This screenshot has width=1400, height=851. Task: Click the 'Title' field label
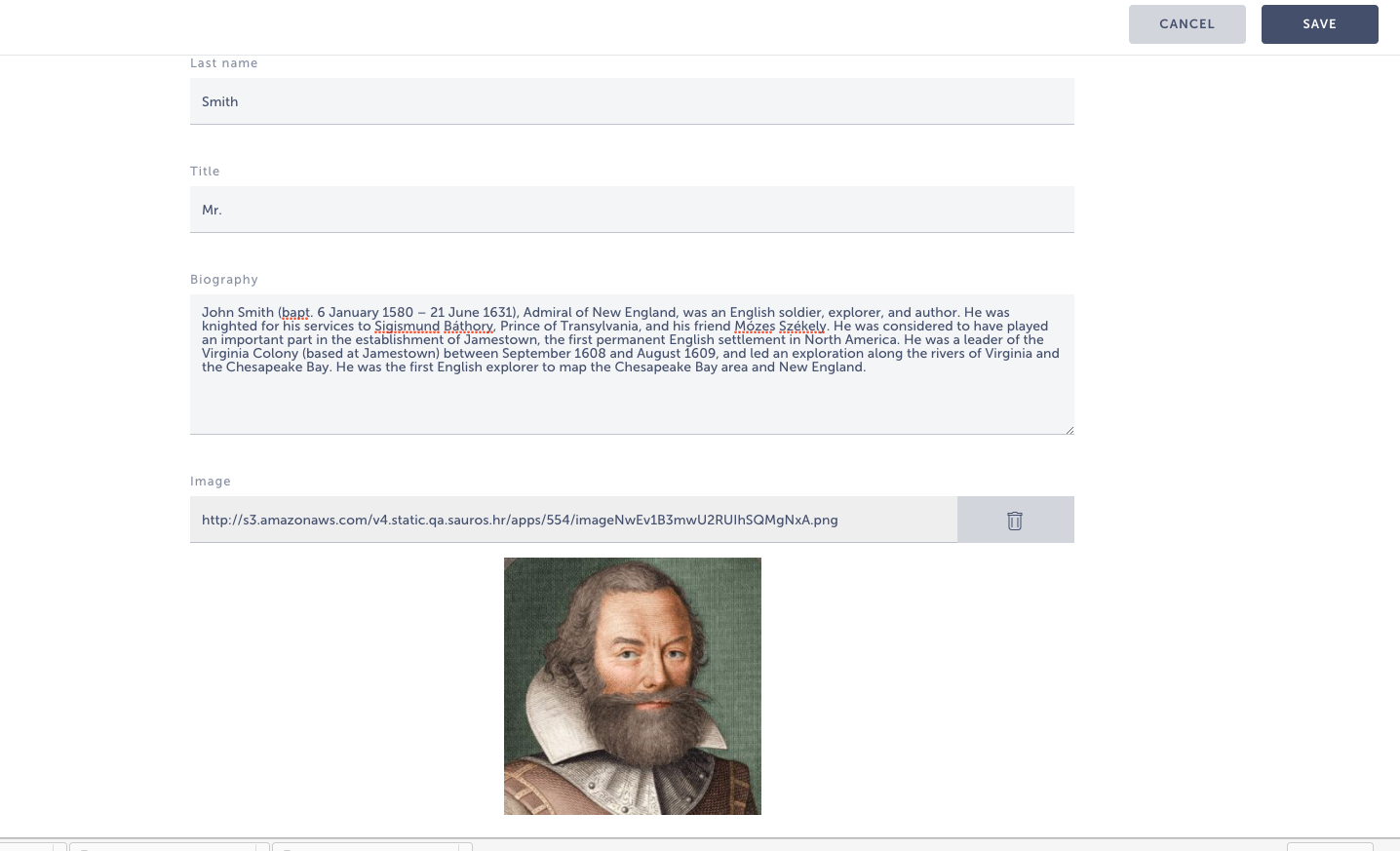[x=205, y=172]
